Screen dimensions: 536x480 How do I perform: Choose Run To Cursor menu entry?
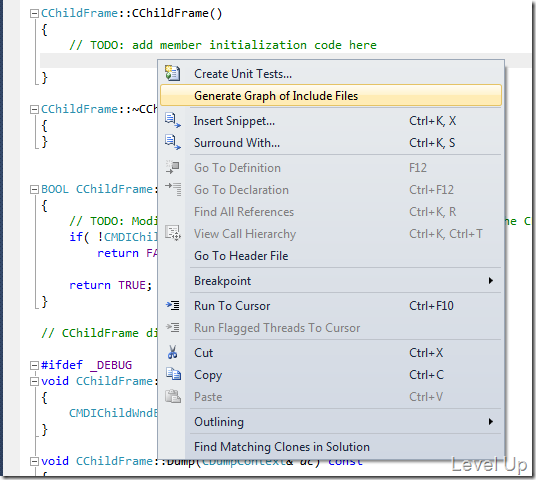331,306
